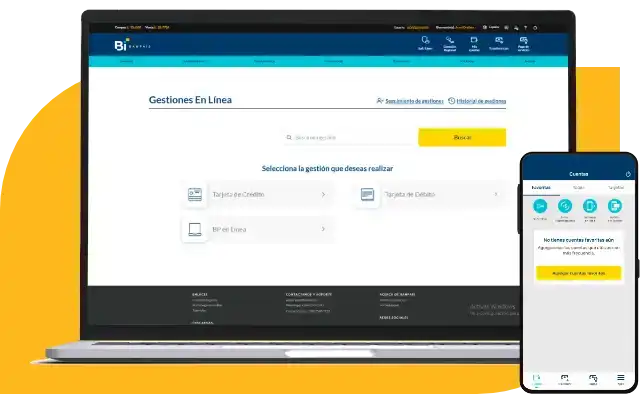
Task: Tap the third teal phone-shaped quick-action icon
Action: tap(590, 206)
